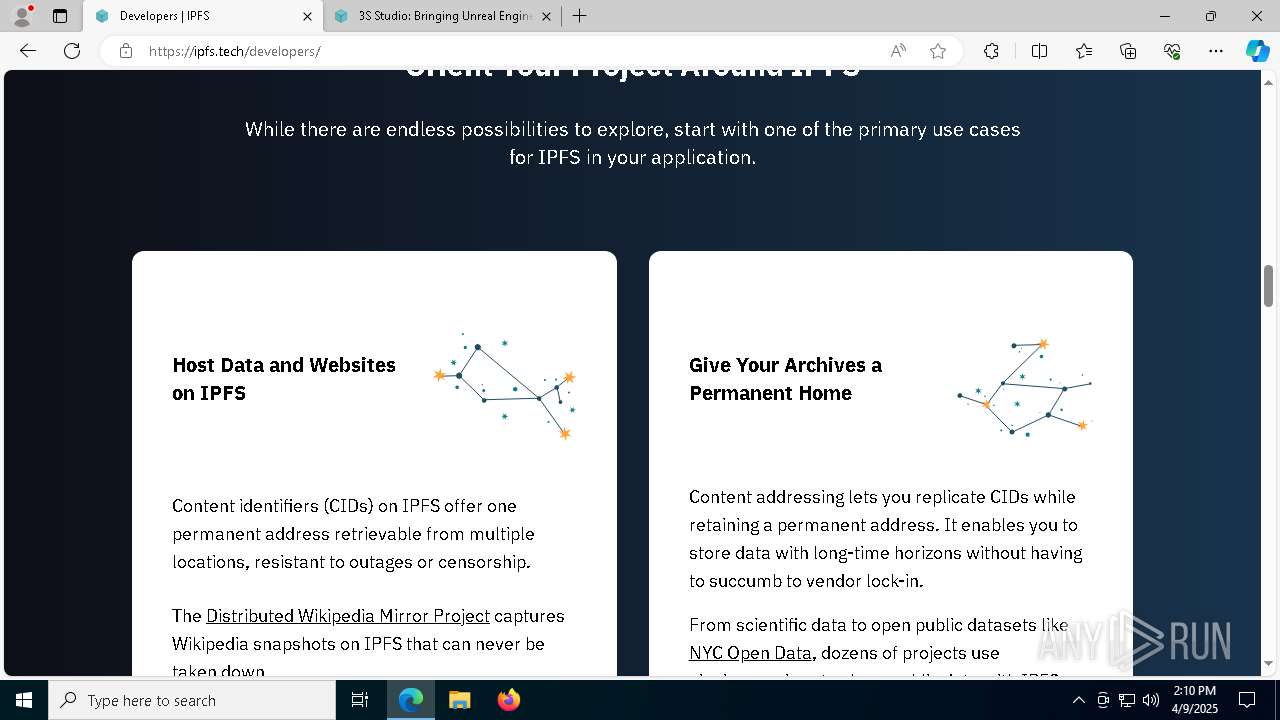Click the Host Data and Websites heading
Image resolution: width=1280 pixels, height=720 pixels.
coord(284,379)
